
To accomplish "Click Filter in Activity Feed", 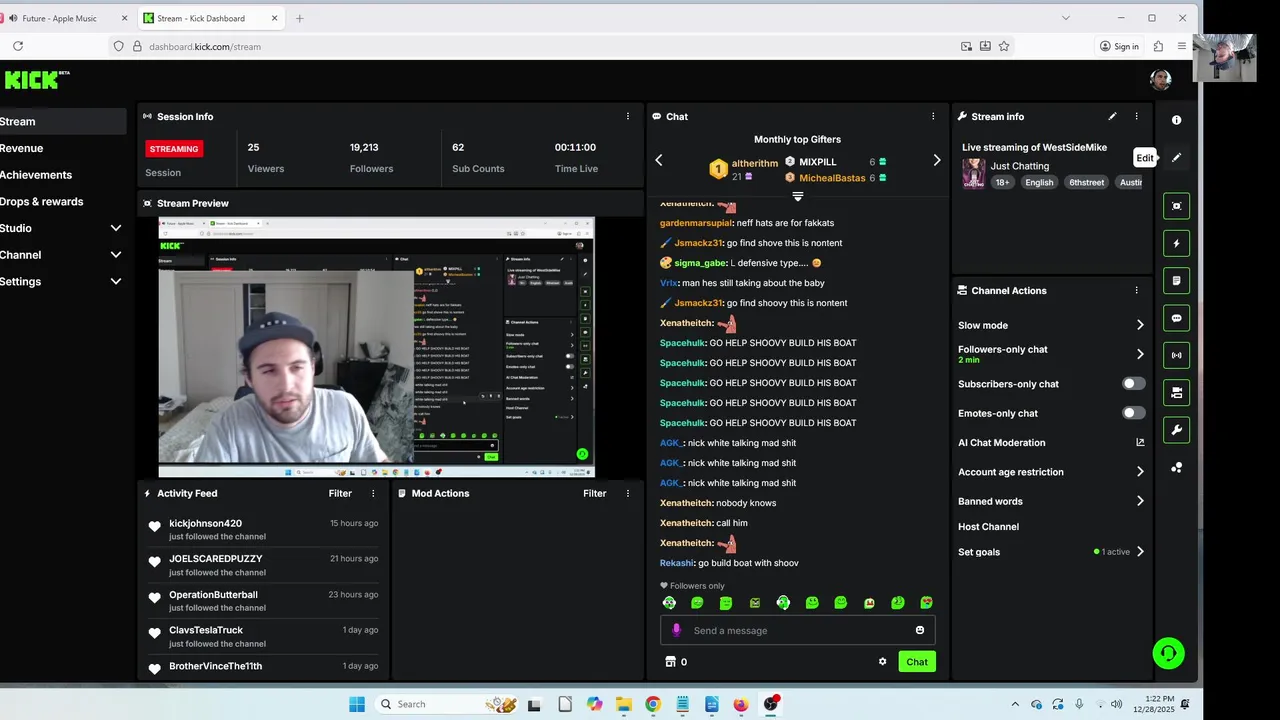I will [340, 493].
